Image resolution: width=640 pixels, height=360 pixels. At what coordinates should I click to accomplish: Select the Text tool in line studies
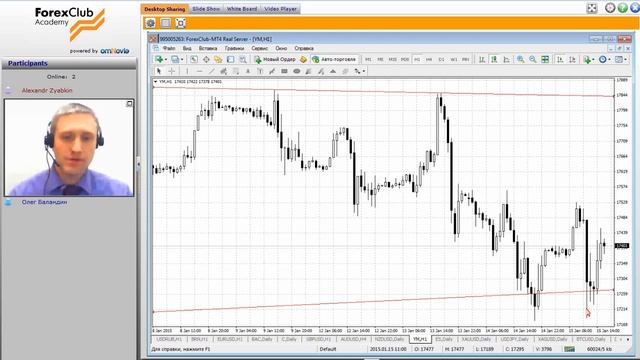pos(248,71)
